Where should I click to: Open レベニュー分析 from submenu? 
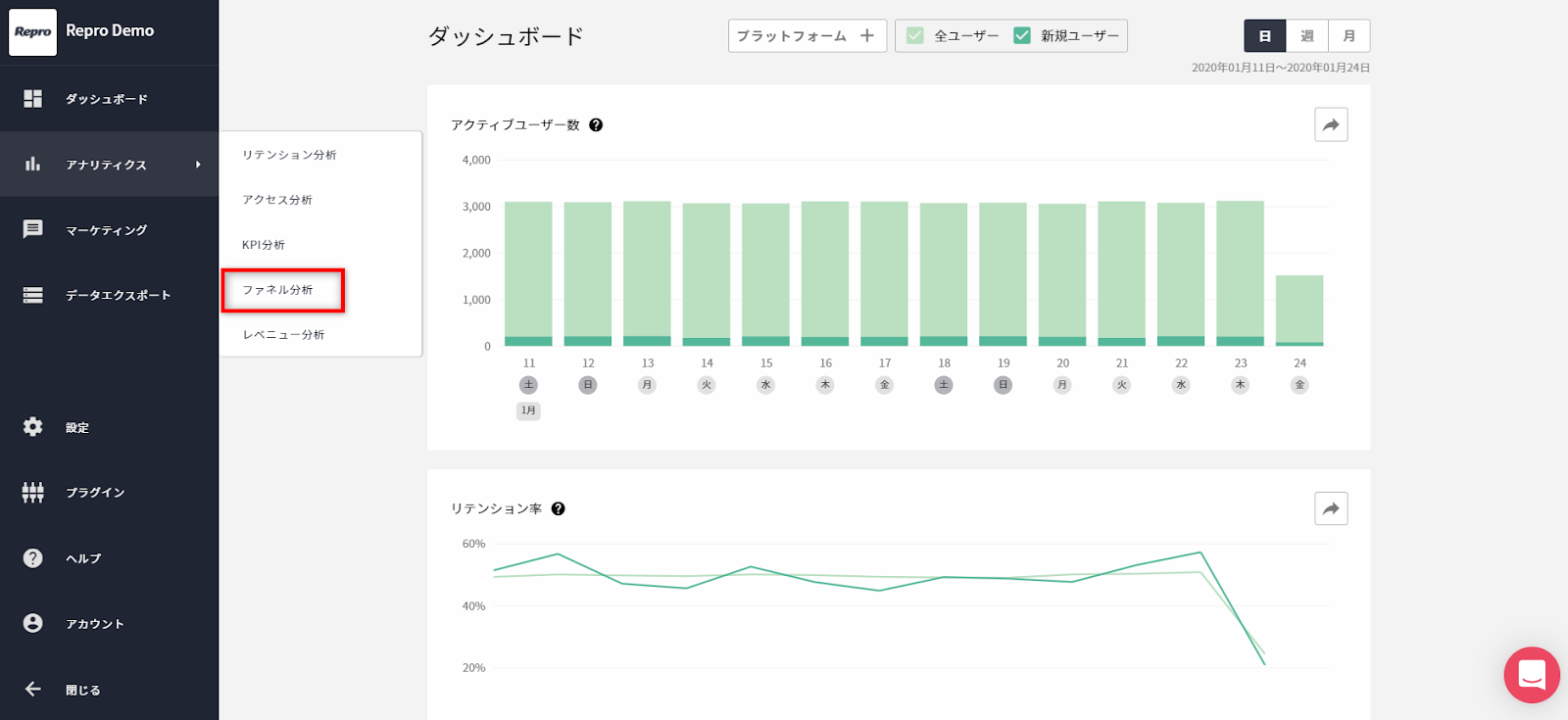[x=283, y=335]
